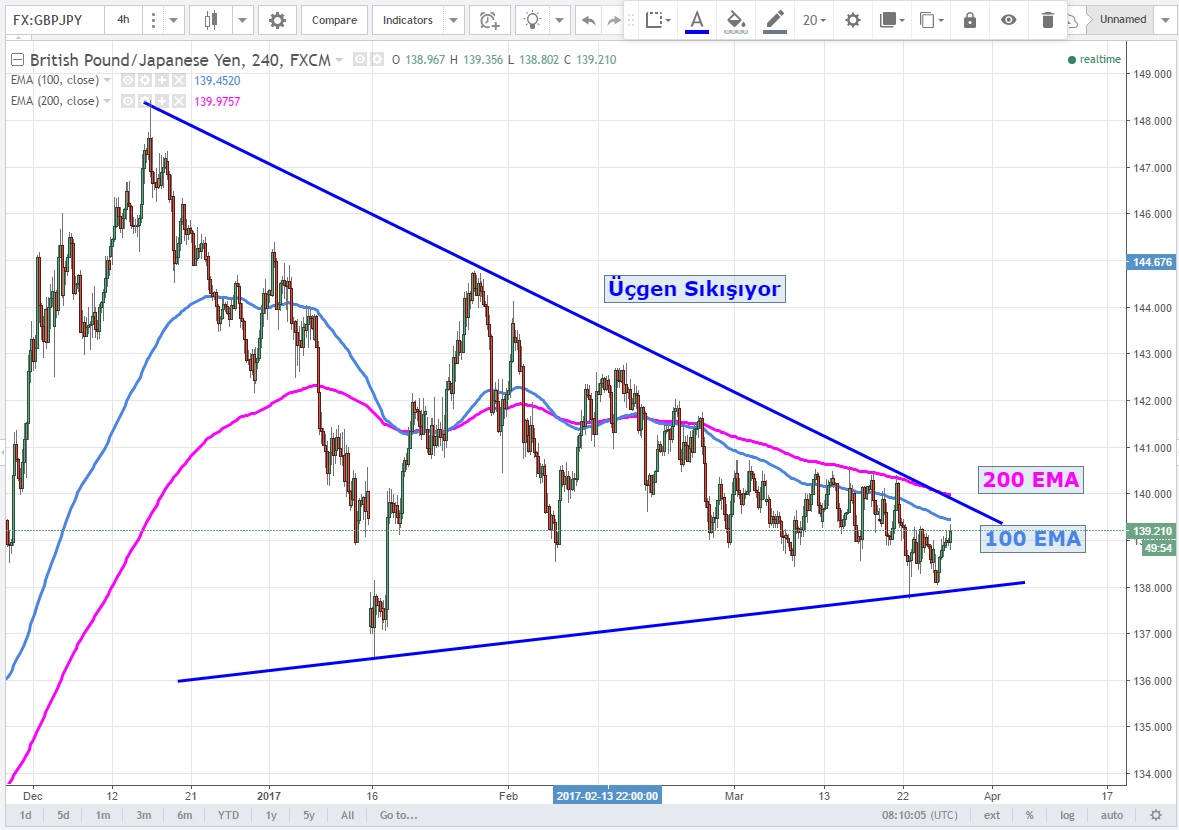This screenshot has height=830, width=1179.
Task: Click the create alert clock icon
Action: pyautogui.click(x=488, y=20)
